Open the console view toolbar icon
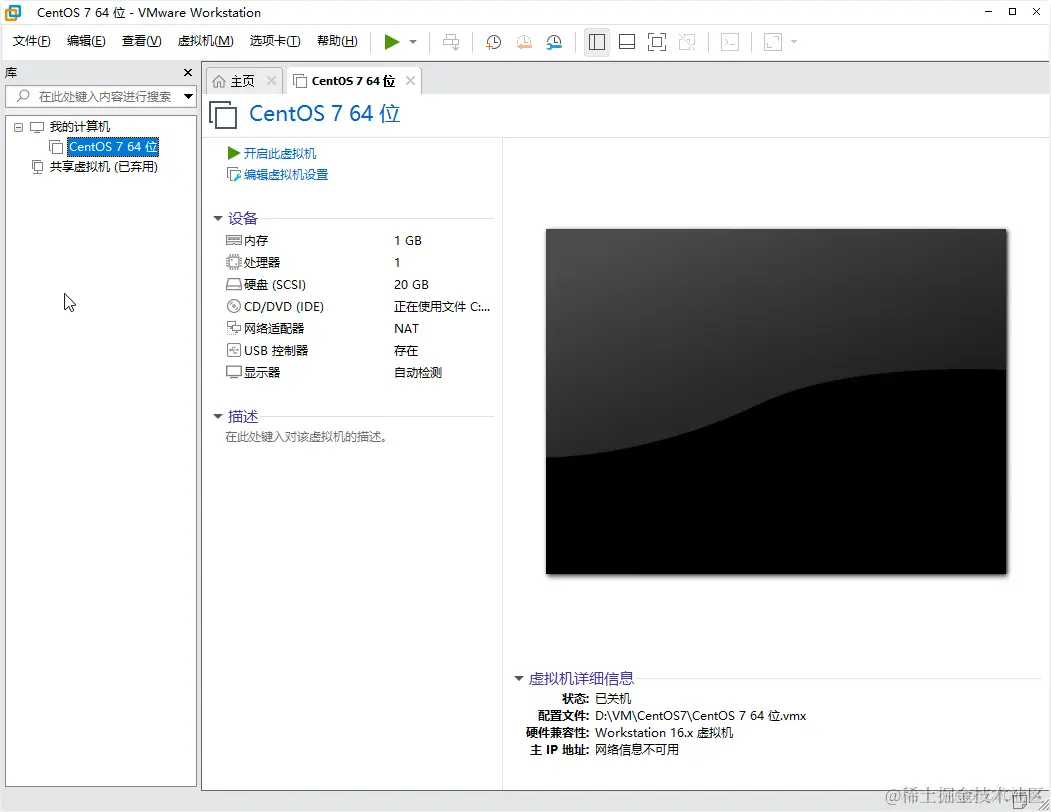The height and width of the screenshot is (812, 1051). point(730,42)
